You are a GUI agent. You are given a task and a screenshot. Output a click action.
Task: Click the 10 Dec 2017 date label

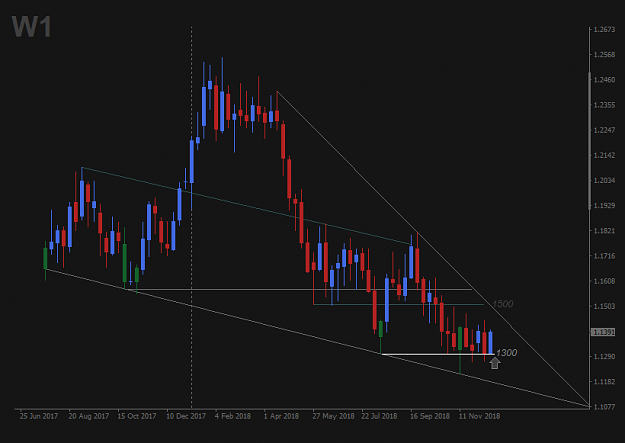pos(186,416)
